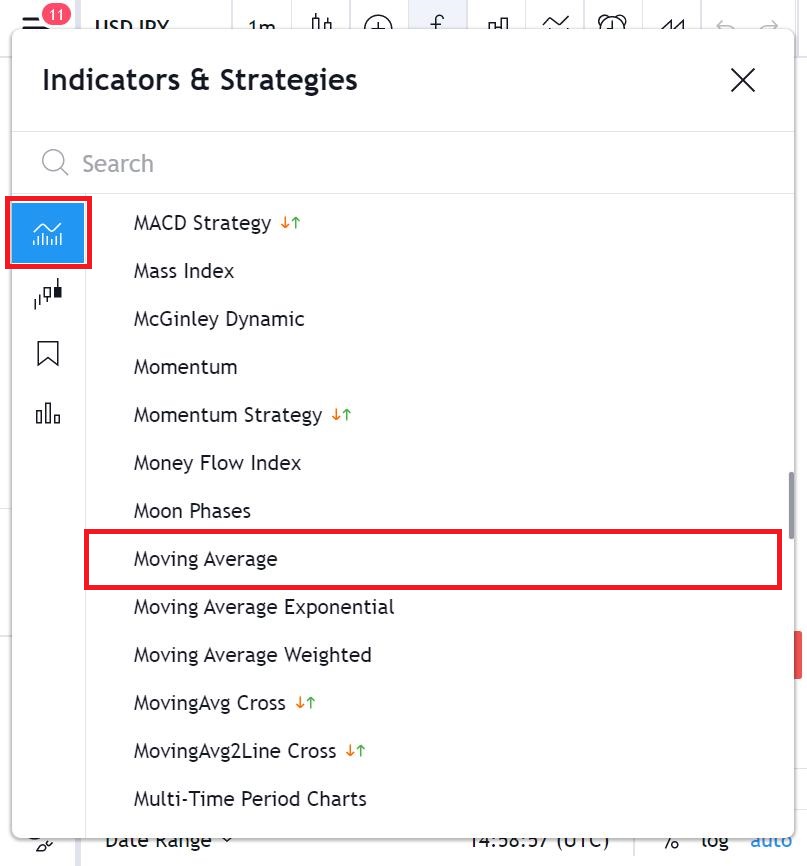Select the Built-ins indicators sidebar icon
Screen dimensions: 807x866
pyautogui.click(x=48, y=233)
